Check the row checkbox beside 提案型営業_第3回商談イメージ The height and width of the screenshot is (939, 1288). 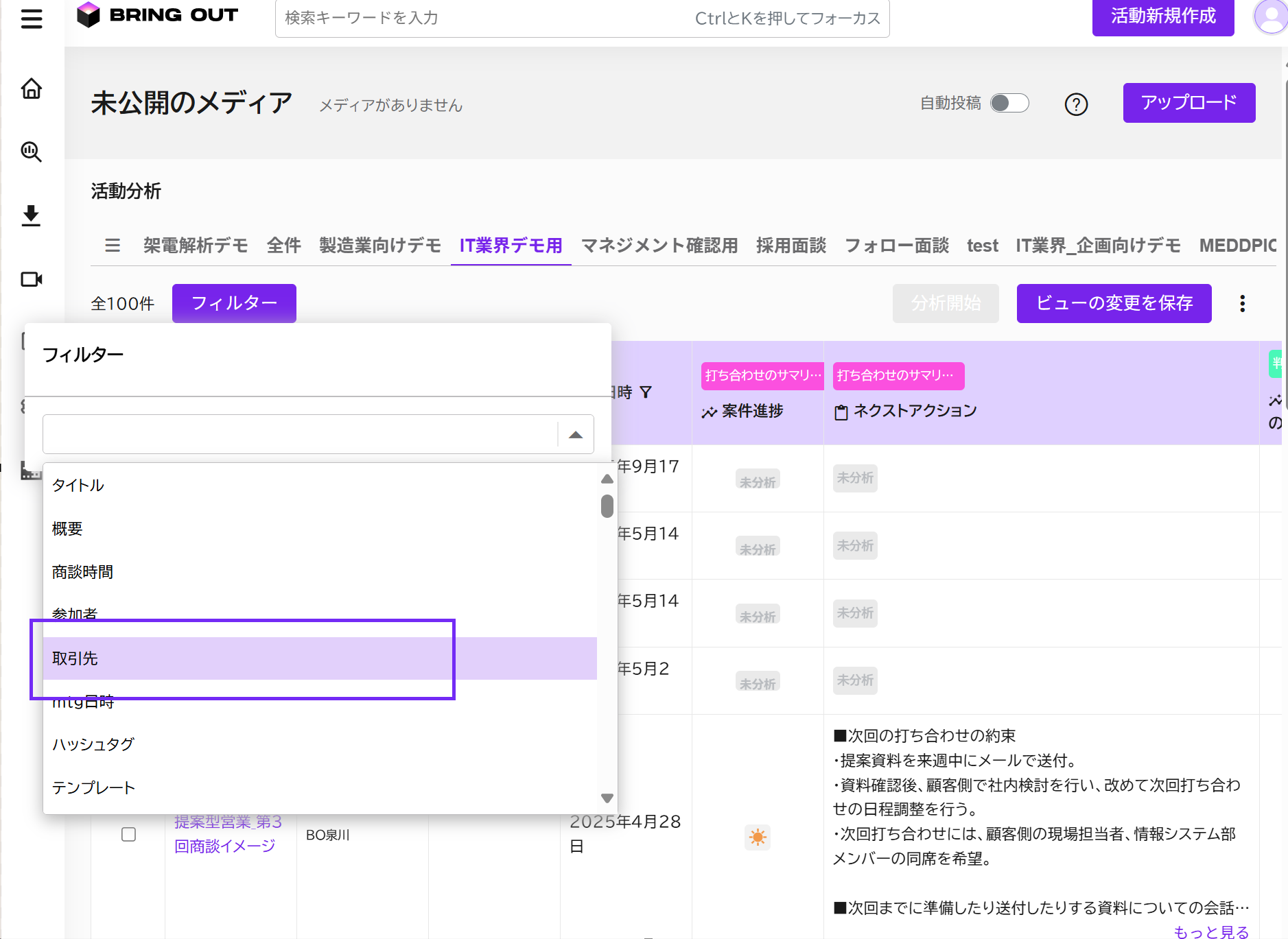(128, 834)
